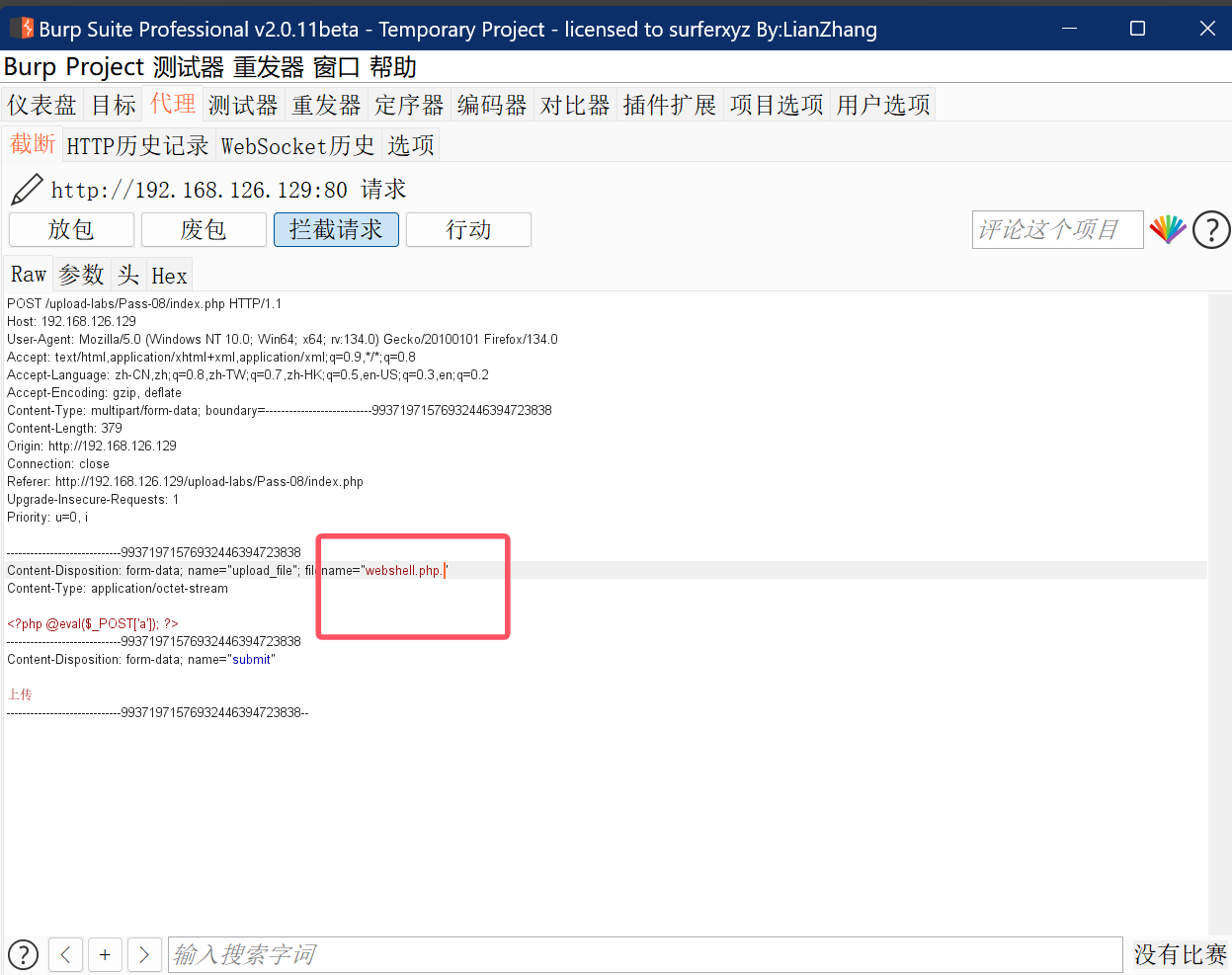Select the 截断 sub-tab
The width and height of the screenshot is (1232, 975).
[x=33, y=143]
